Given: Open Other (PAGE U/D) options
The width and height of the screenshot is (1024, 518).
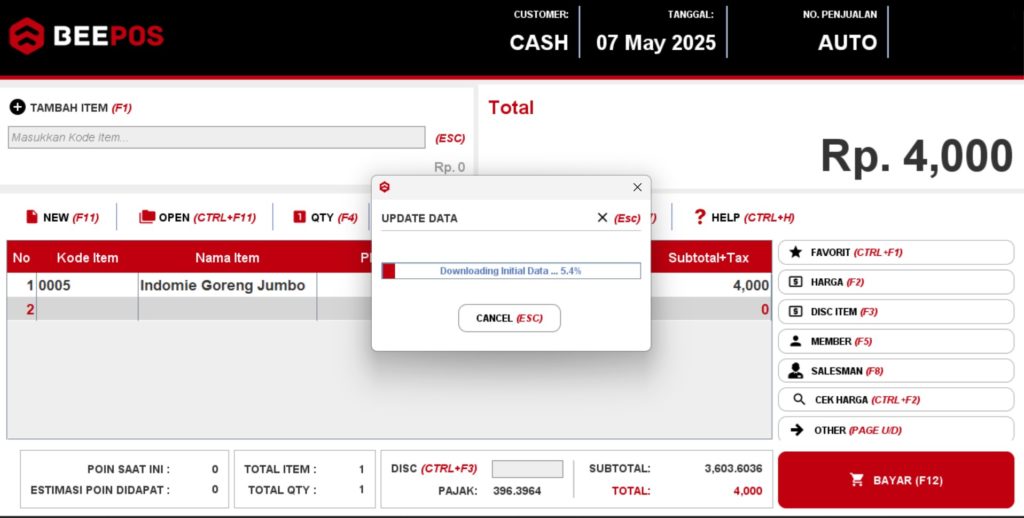Looking at the screenshot, I should [x=896, y=430].
